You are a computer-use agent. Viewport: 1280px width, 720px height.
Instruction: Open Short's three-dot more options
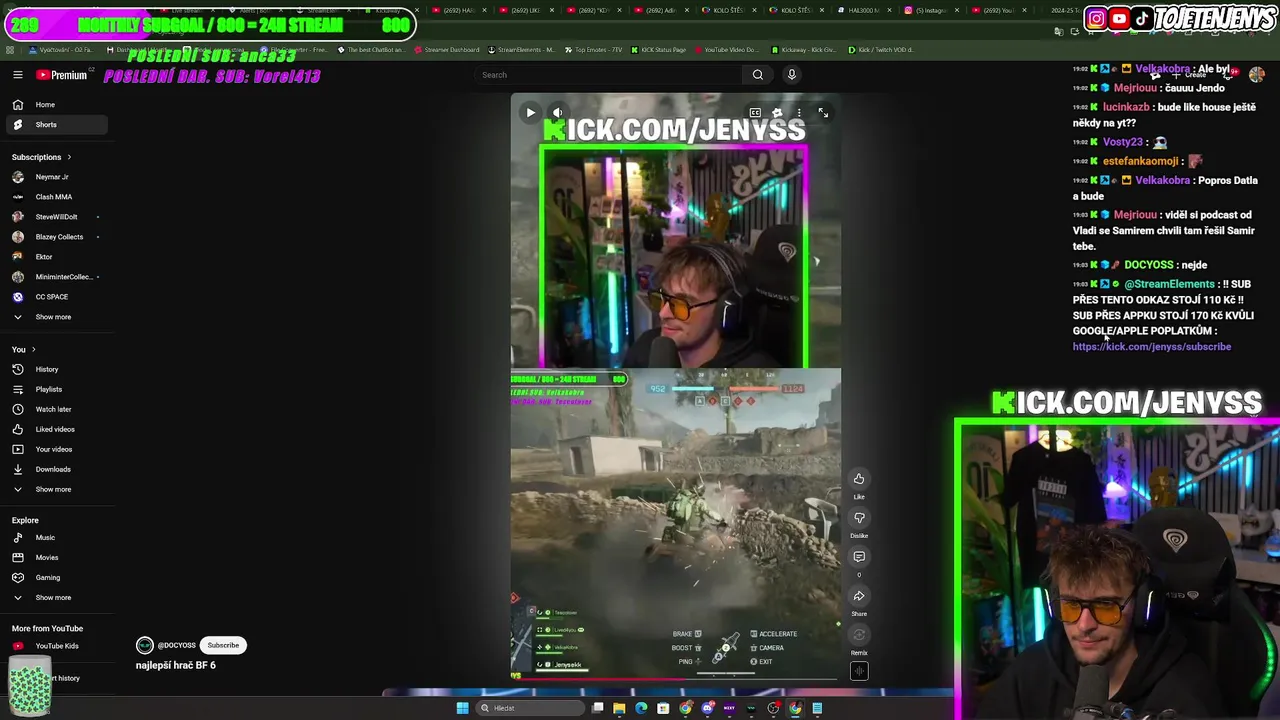(799, 113)
